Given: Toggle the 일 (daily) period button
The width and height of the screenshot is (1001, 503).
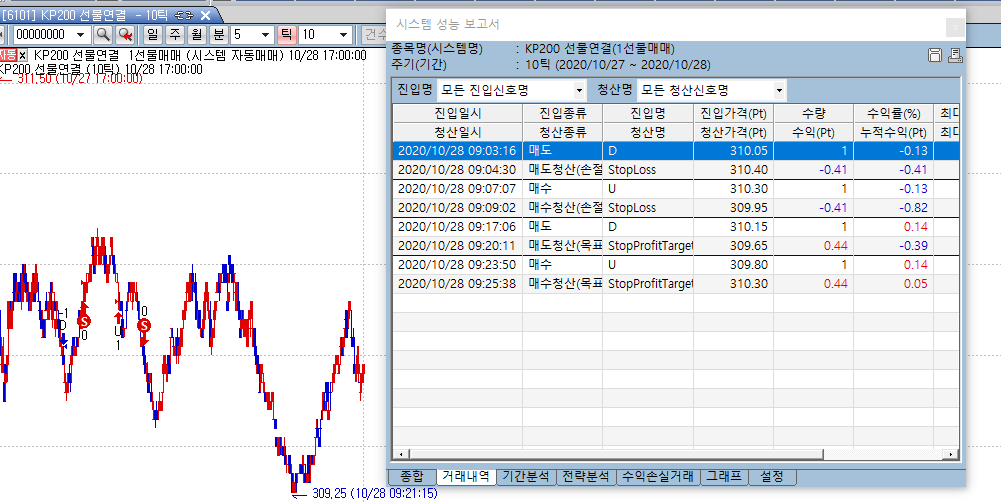Looking at the screenshot, I should (x=151, y=34).
